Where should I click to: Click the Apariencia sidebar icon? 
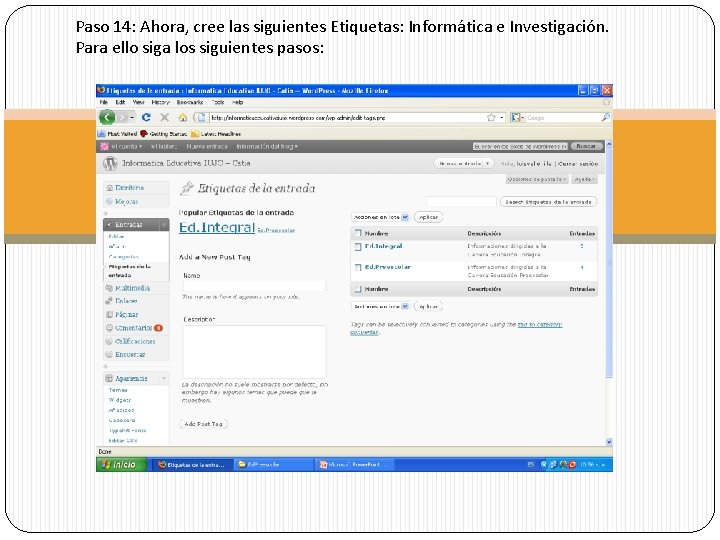point(109,378)
